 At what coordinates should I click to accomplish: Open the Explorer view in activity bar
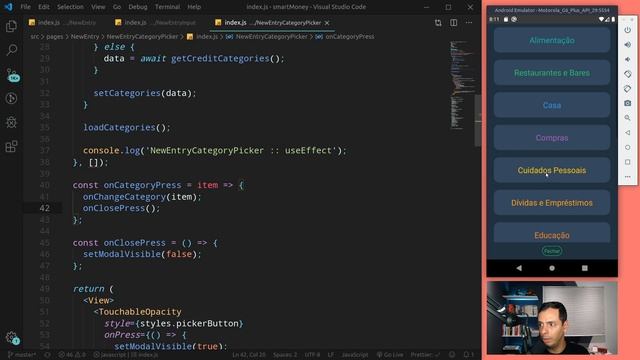pyautogui.click(x=11, y=27)
